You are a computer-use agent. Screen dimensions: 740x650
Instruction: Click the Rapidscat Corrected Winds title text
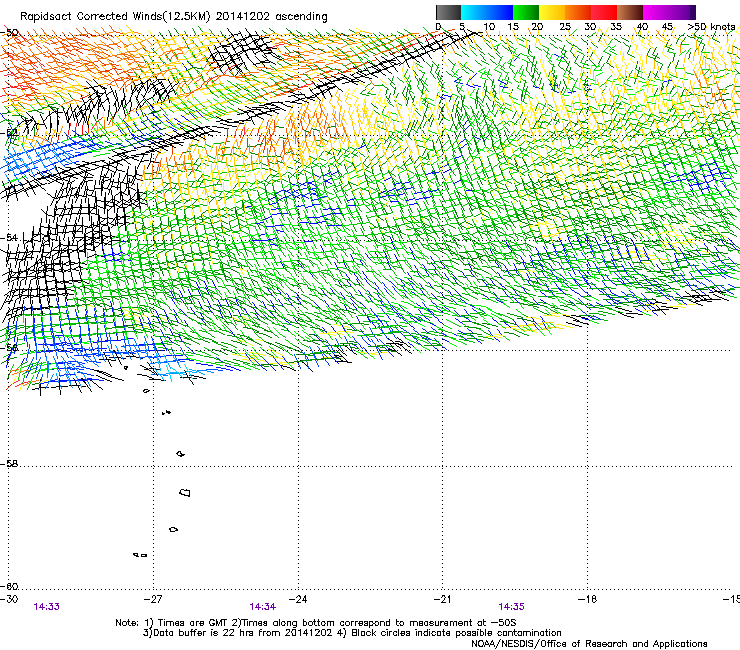coord(174,16)
